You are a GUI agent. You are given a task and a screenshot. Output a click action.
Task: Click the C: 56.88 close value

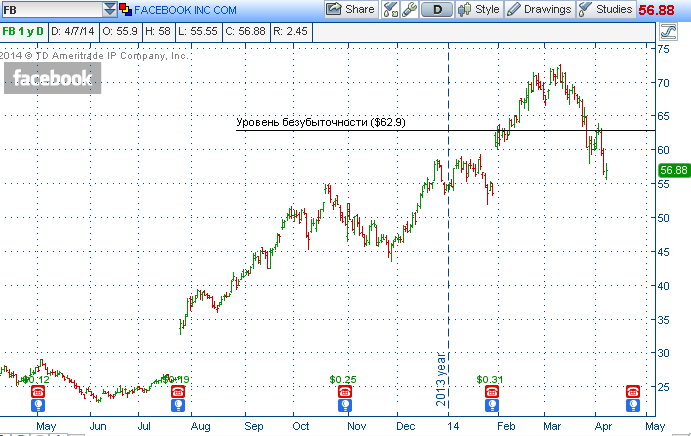(245, 31)
